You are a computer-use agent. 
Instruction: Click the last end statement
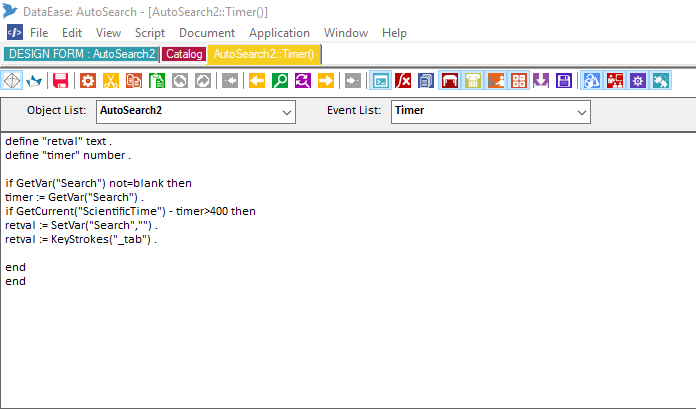point(16,282)
